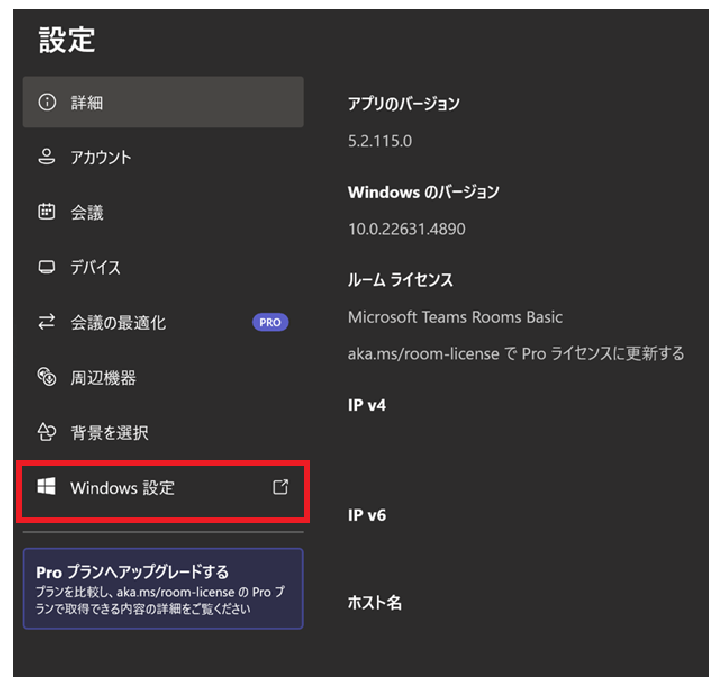Click the arrows icon beside 会議の最適化
The width and height of the screenshot is (709, 679).
tap(47, 322)
